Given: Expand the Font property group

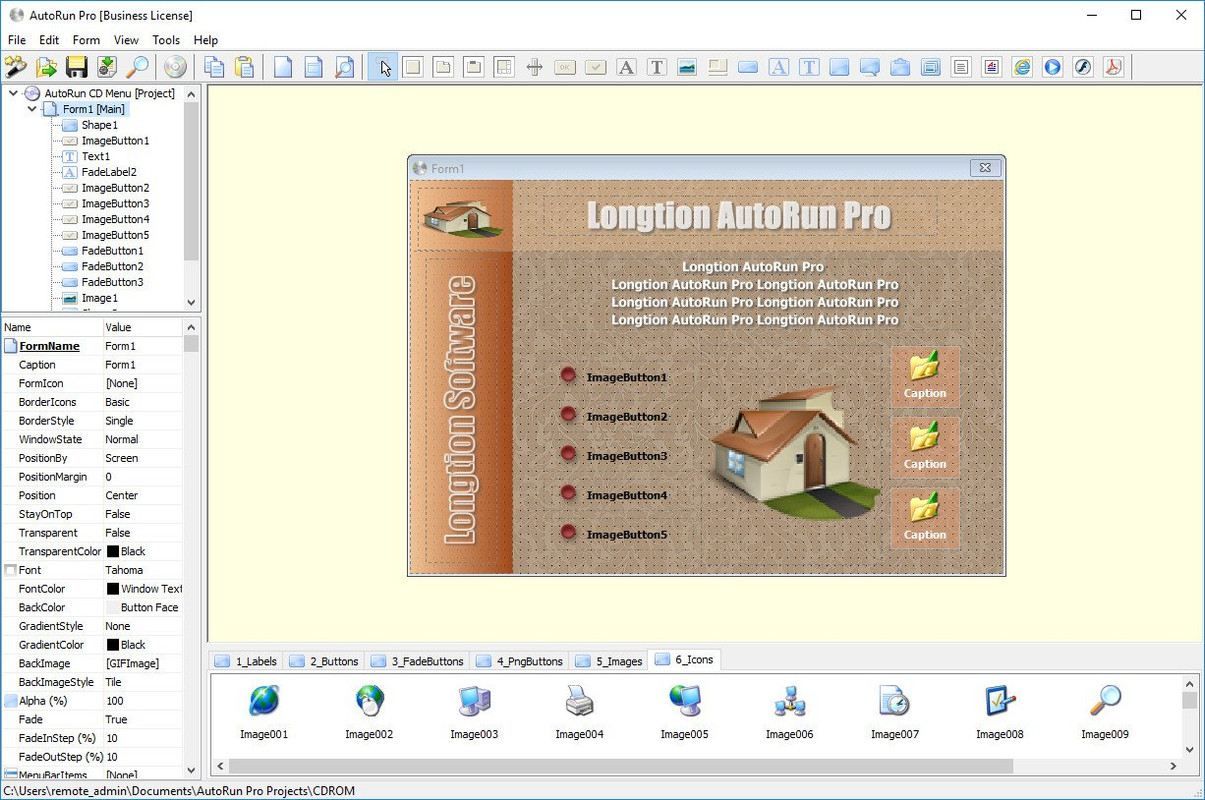Looking at the screenshot, I should 10,570.
